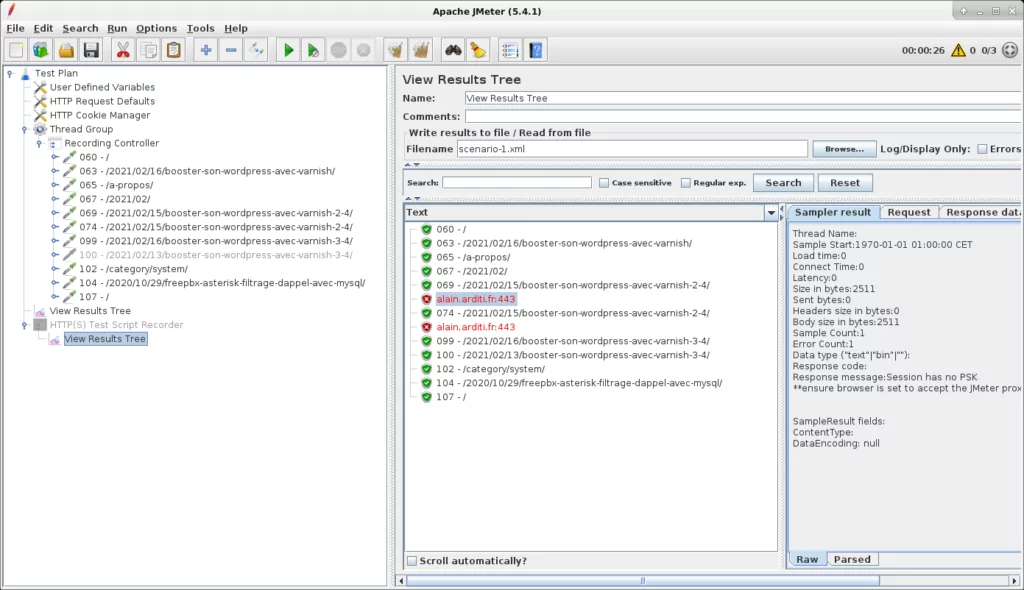Select the Sampler result tab

pos(832,212)
